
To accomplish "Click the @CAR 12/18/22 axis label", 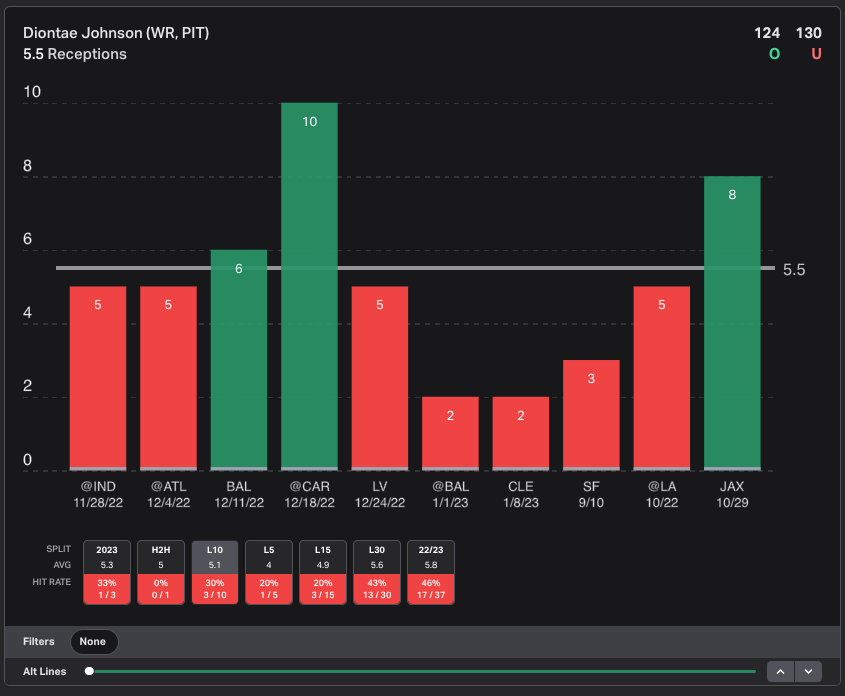I will pyautogui.click(x=309, y=495).
